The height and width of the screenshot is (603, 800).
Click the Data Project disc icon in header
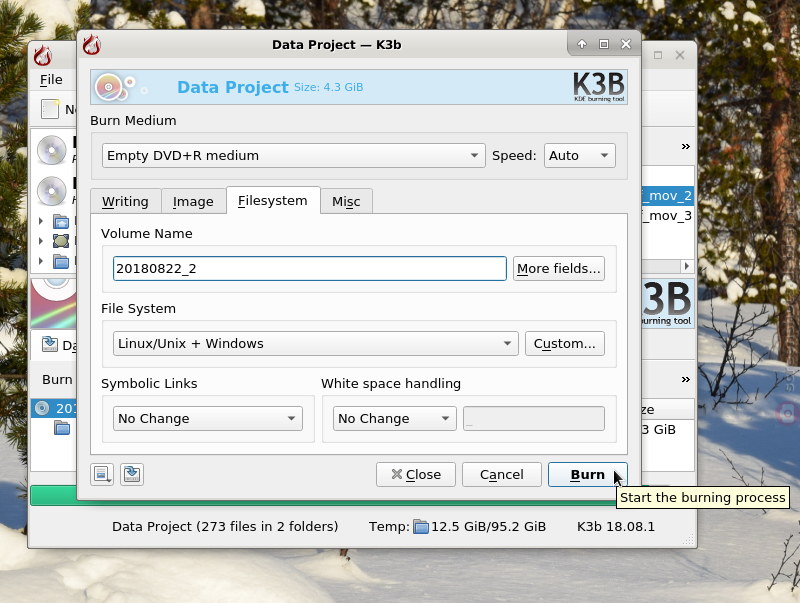(109, 87)
